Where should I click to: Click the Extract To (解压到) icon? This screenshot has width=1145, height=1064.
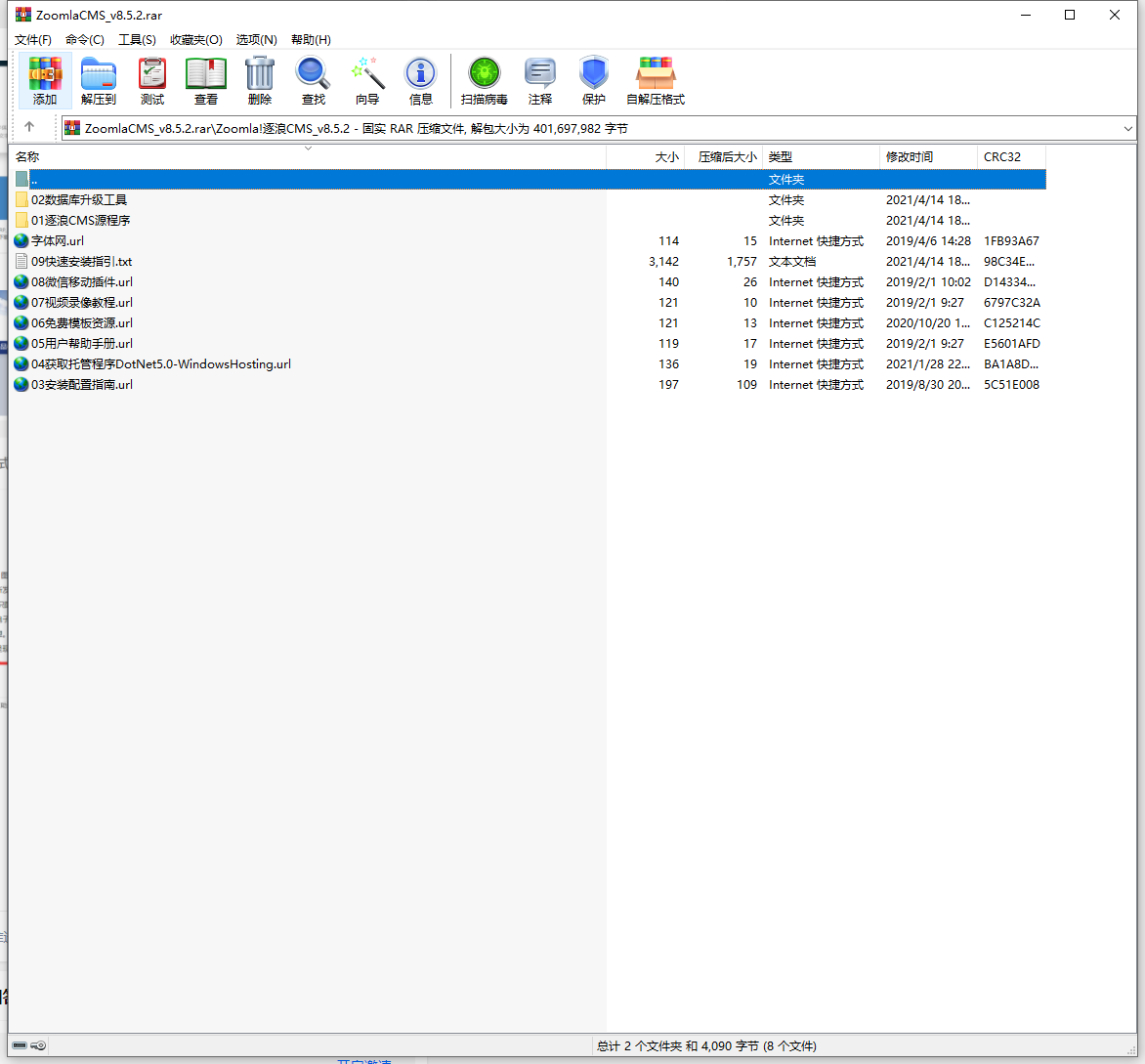click(x=99, y=81)
